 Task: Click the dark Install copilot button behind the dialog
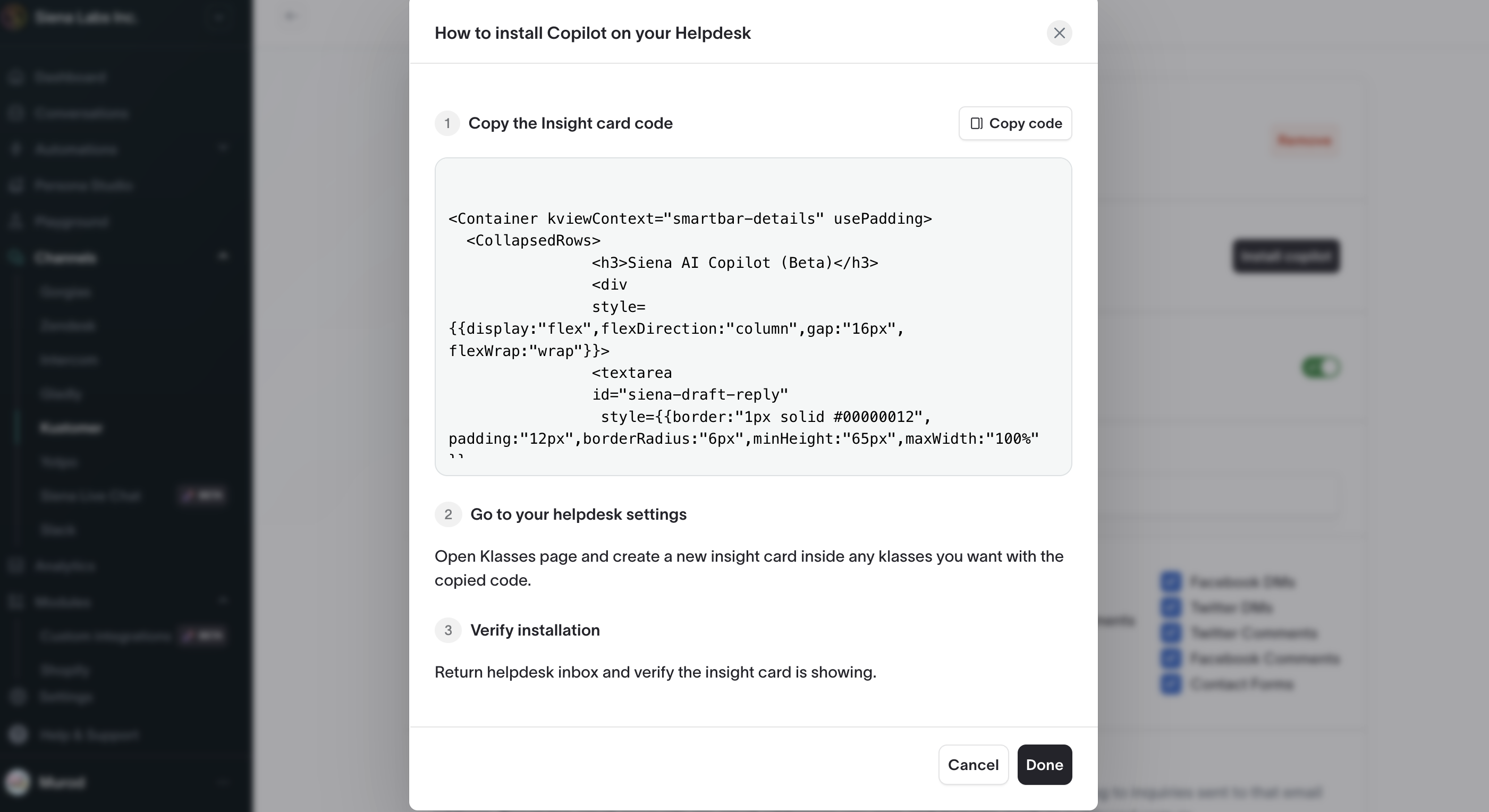click(1286, 256)
